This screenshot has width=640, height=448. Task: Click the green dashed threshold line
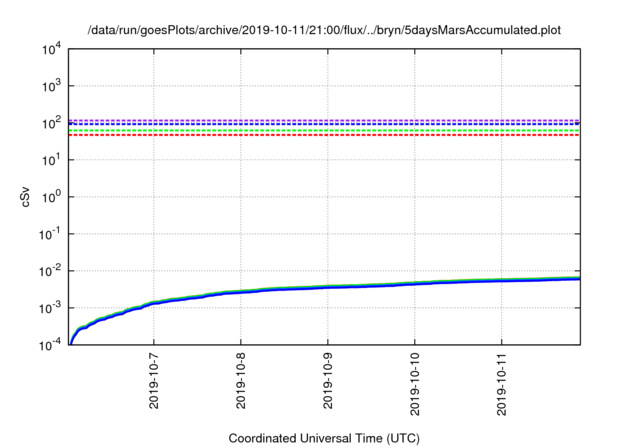(x=324, y=130)
